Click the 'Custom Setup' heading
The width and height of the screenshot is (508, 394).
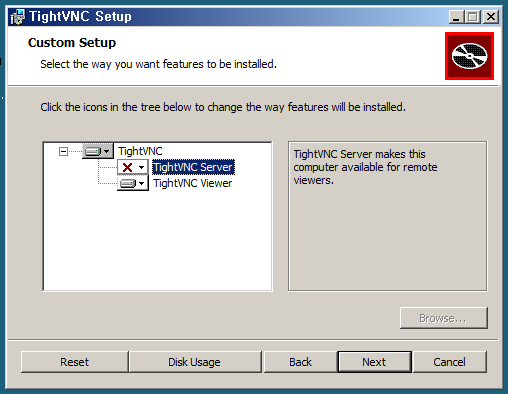(x=72, y=43)
